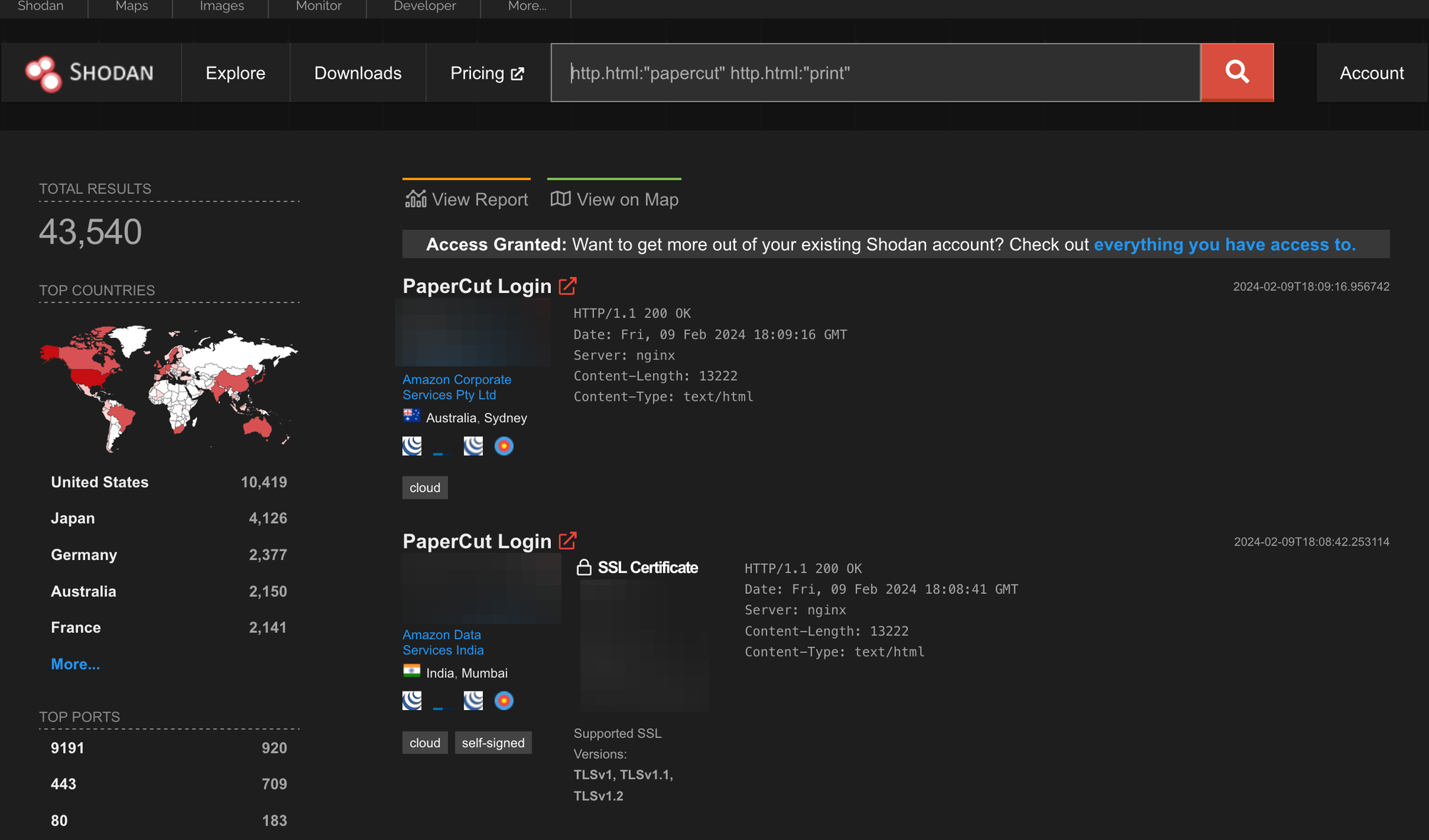Filter results by United States
The height and width of the screenshot is (840, 1429).
tap(99, 482)
